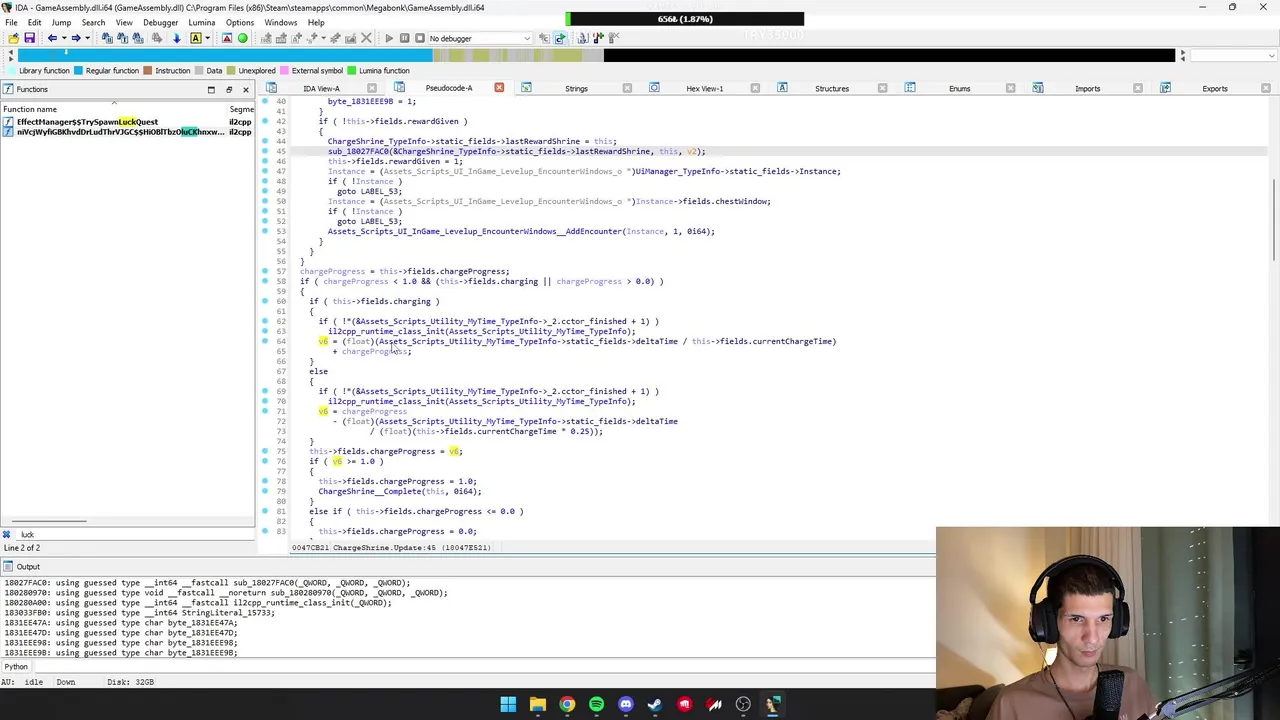This screenshot has height=720, width=1280.
Task: Float the Functions panel window
Action: pyautogui.click(x=229, y=90)
